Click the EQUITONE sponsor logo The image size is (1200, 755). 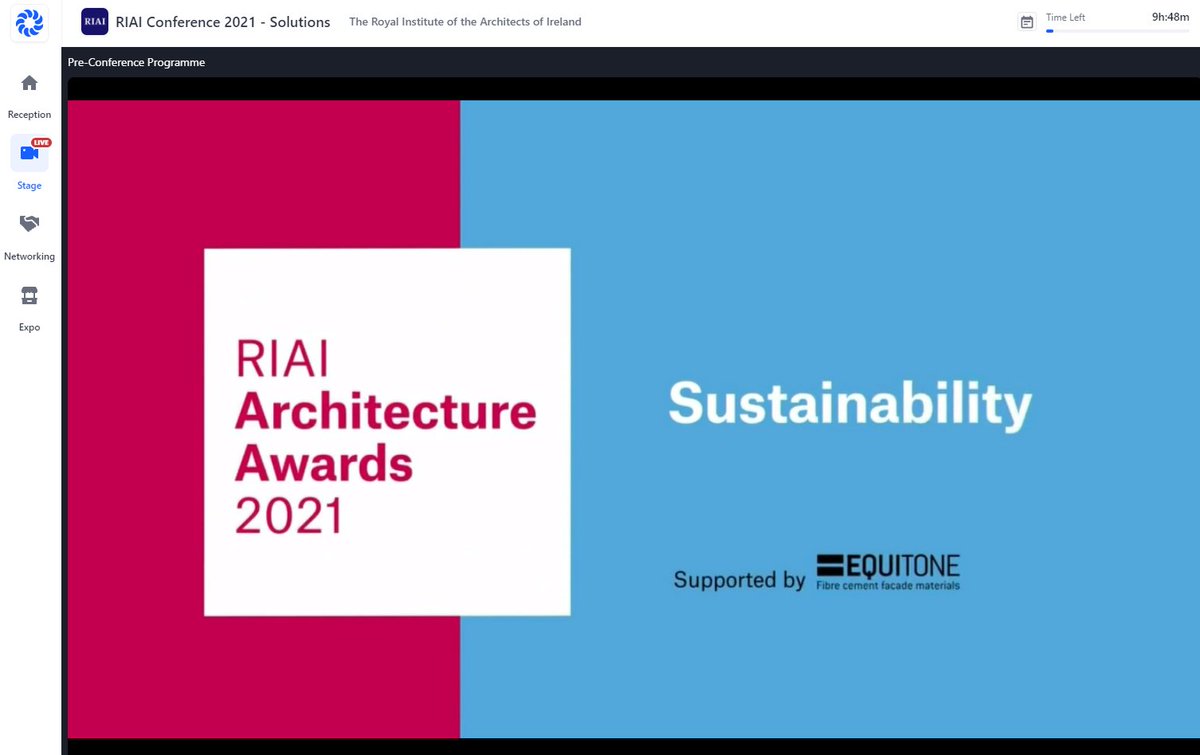tap(888, 571)
